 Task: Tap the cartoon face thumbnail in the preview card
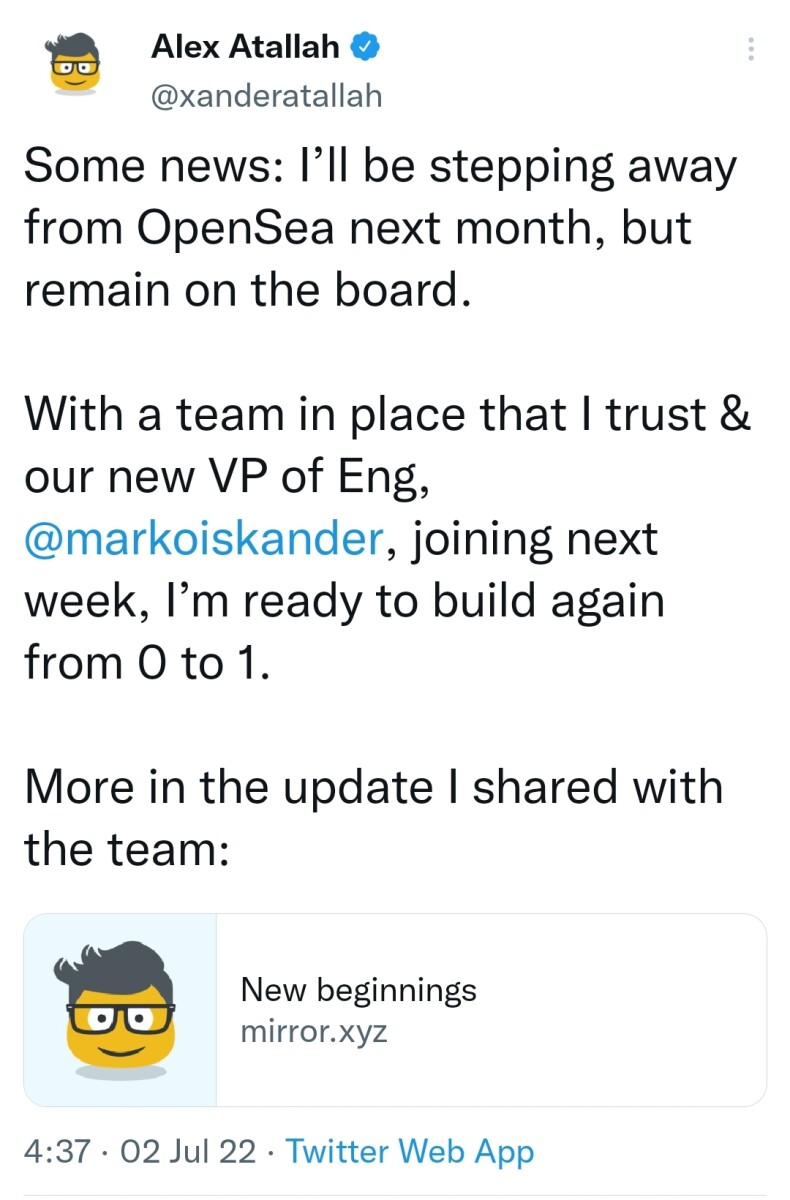[x=118, y=1008]
